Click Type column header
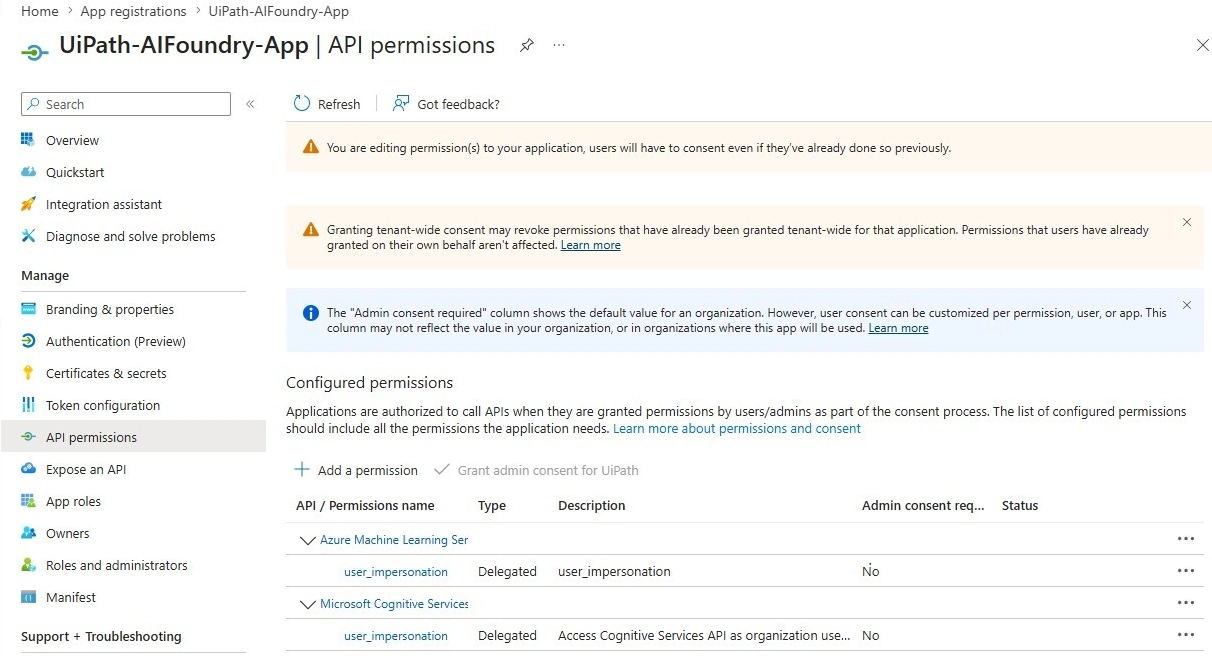 [492, 506]
